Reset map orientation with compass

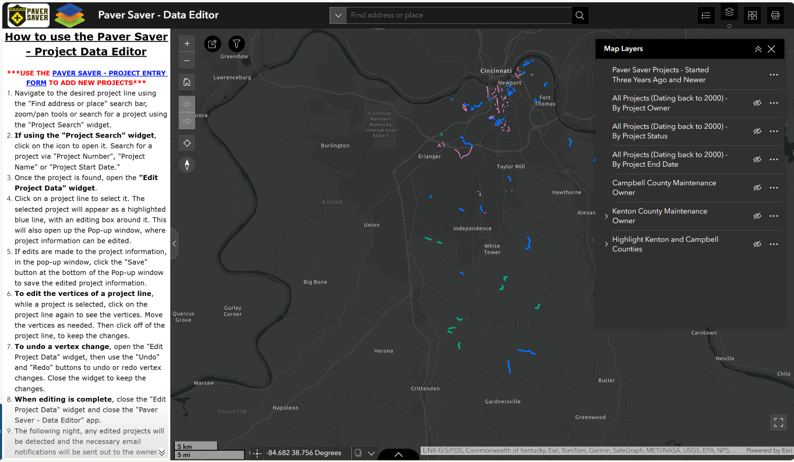click(x=187, y=165)
